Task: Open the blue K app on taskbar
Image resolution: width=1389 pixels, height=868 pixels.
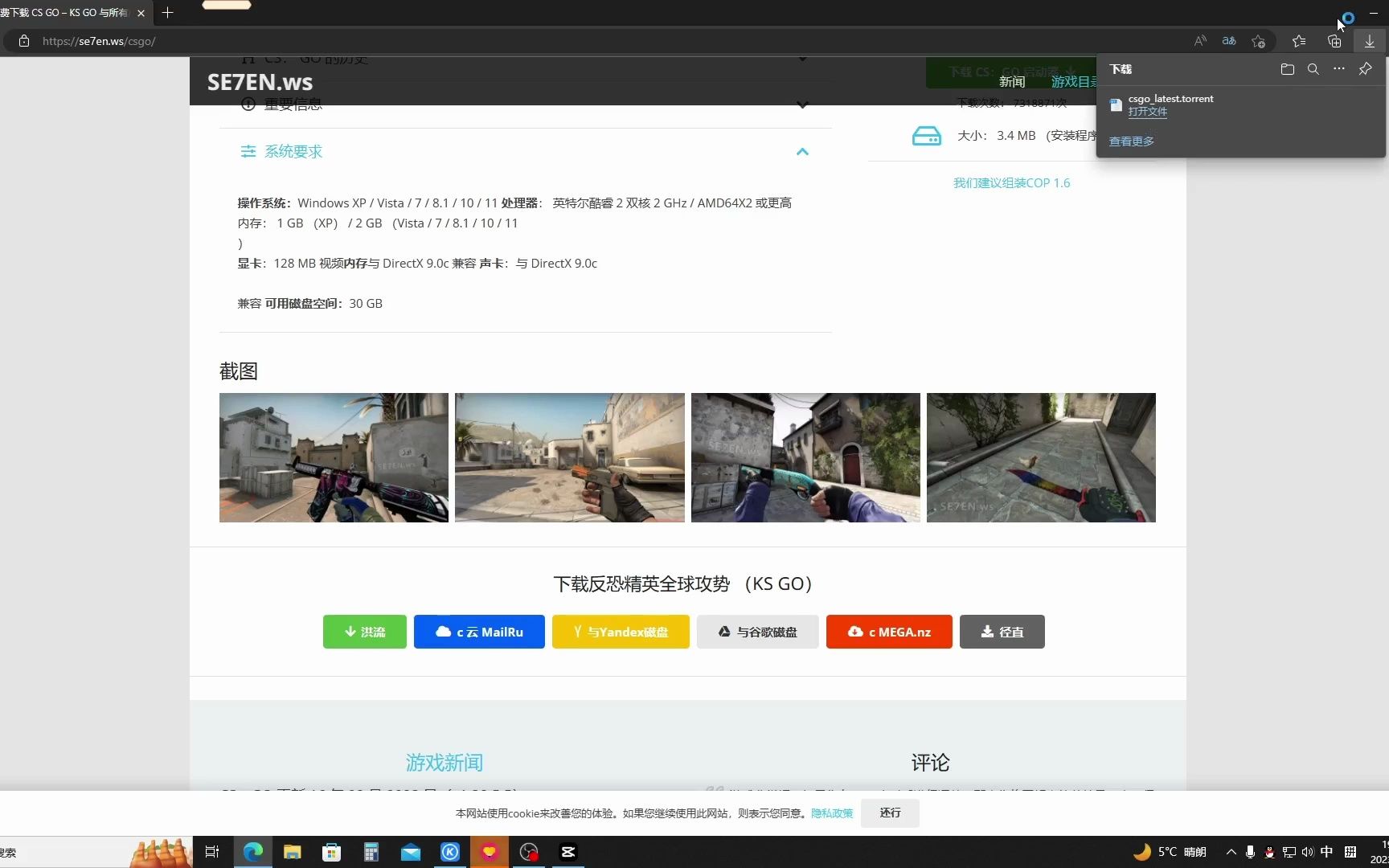Action: (449, 852)
